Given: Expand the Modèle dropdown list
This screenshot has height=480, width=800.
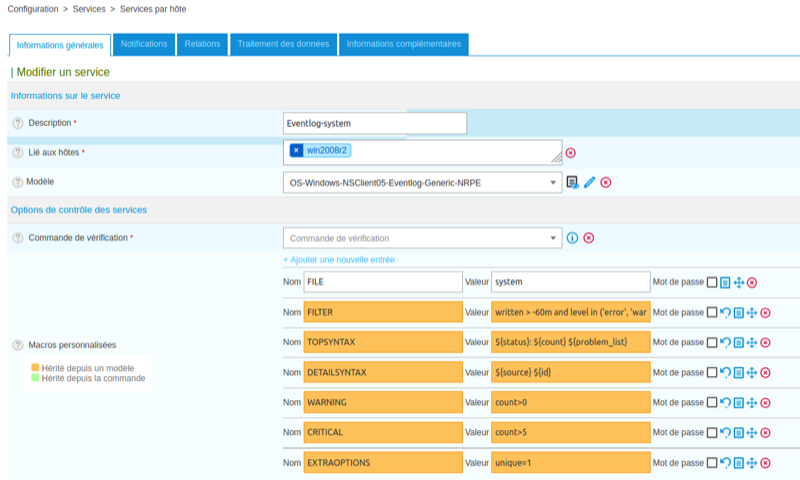Looking at the screenshot, I should pyautogui.click(x=554, y=183).
